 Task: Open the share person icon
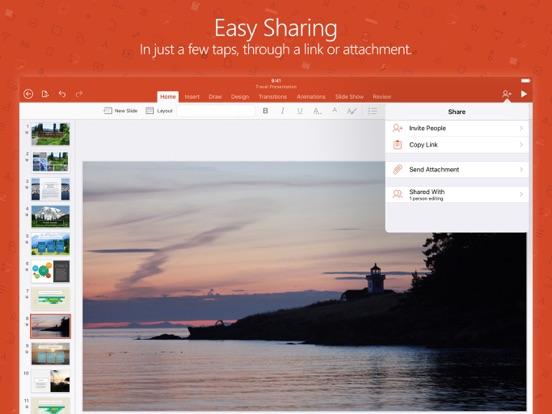coord(506,94)
